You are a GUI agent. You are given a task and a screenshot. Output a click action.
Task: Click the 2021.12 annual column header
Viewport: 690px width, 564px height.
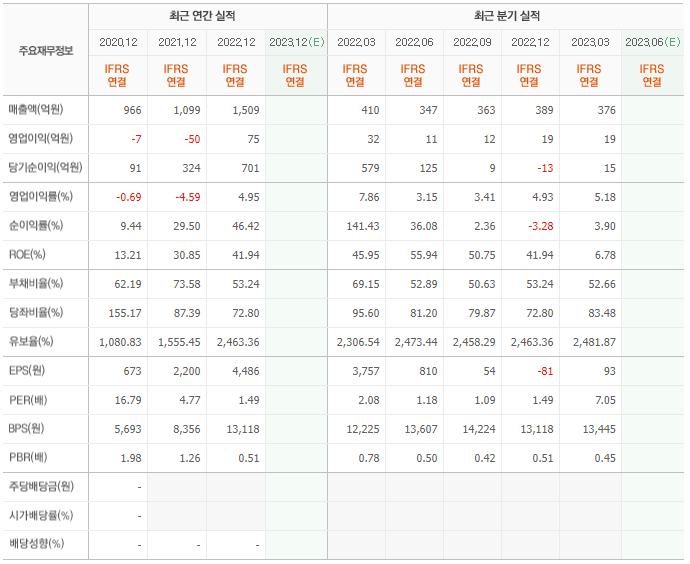point(177,42)
